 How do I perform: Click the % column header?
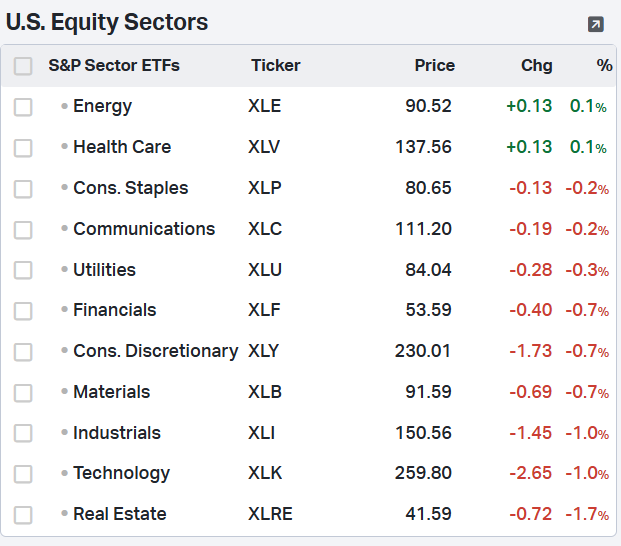(x=604, y=65)
